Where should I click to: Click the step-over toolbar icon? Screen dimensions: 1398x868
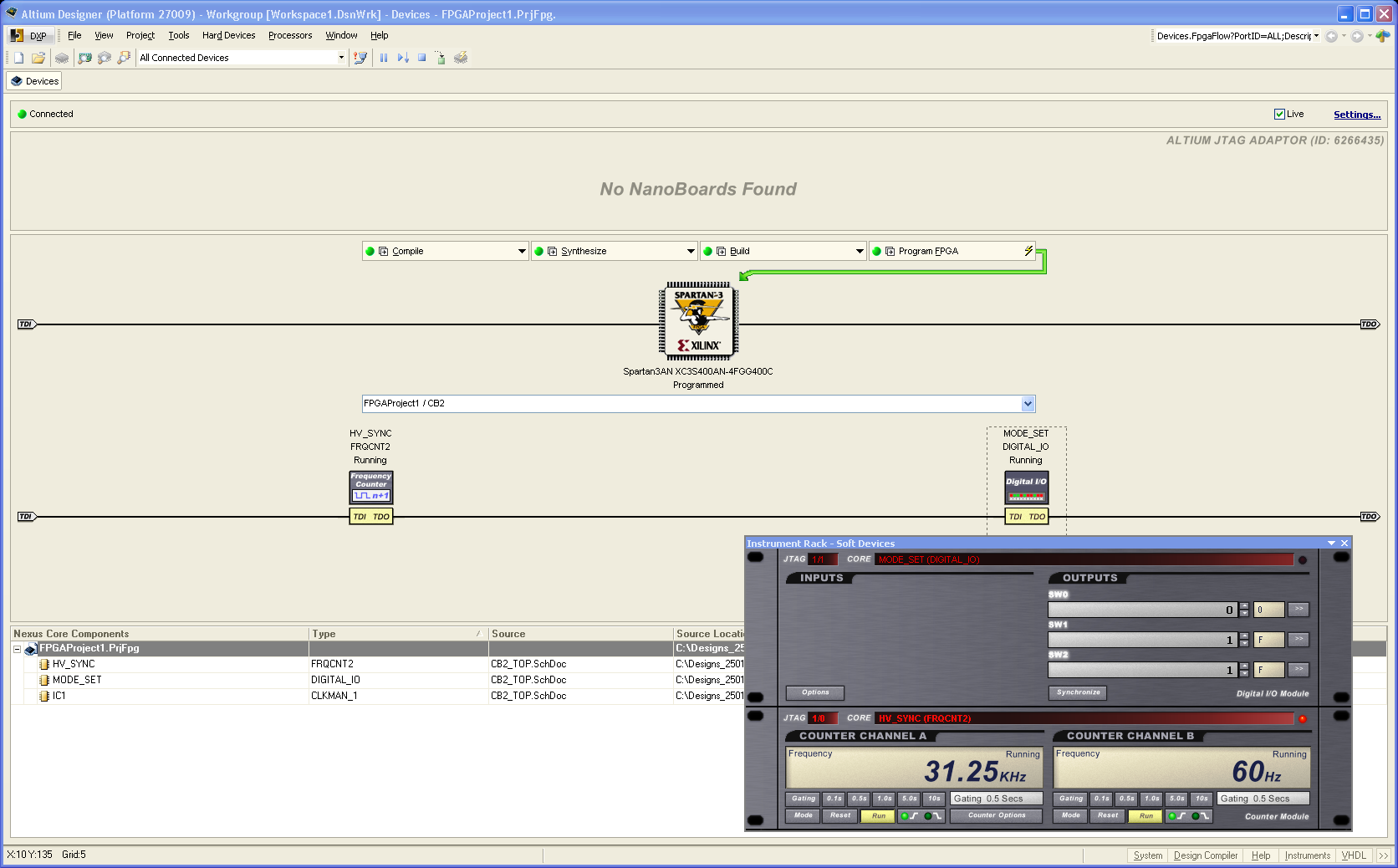(403, 58)
